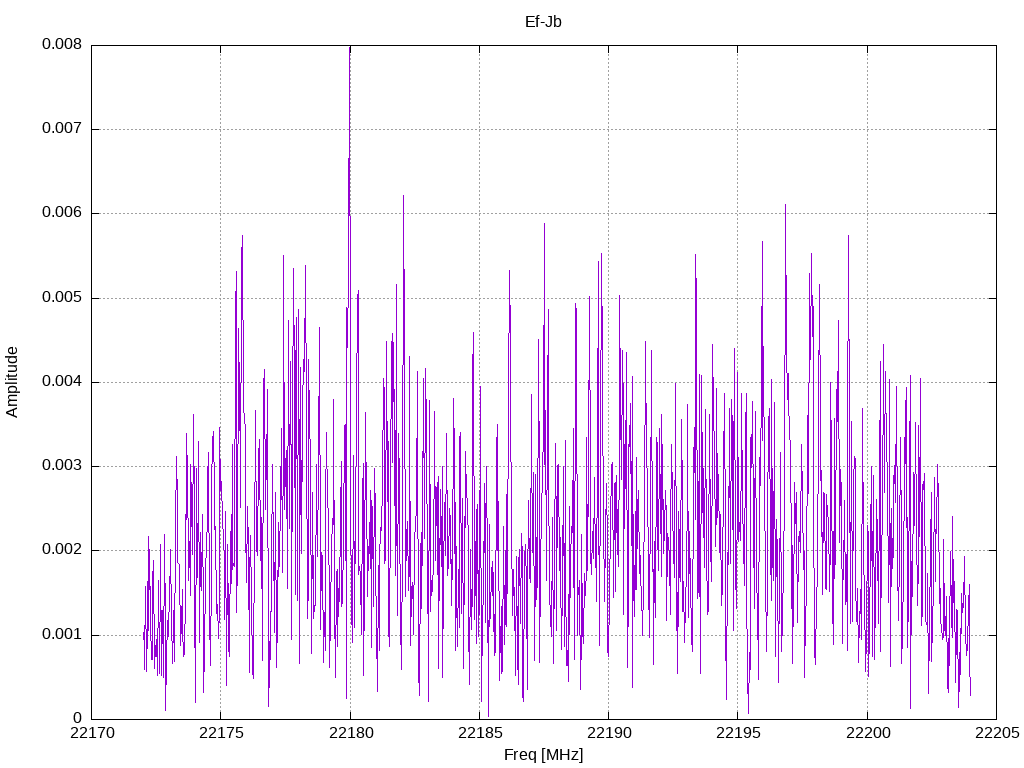The width and height of the screenshot is (1024, 768).
Task: Click the 22200 x-axis tick label
Action: coord(867,733)
